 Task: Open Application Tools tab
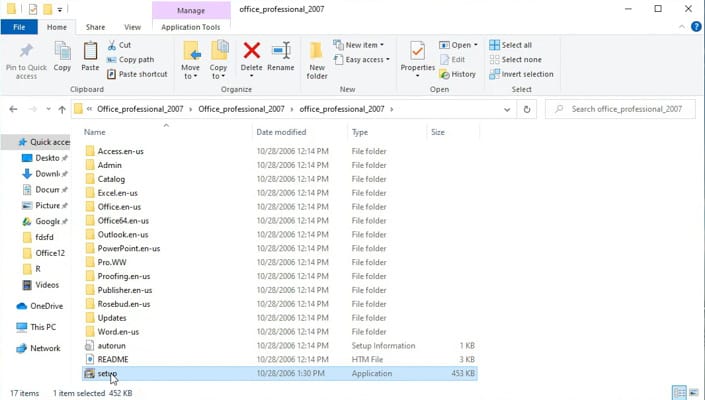pyautogui.click(x=191, y=27)
